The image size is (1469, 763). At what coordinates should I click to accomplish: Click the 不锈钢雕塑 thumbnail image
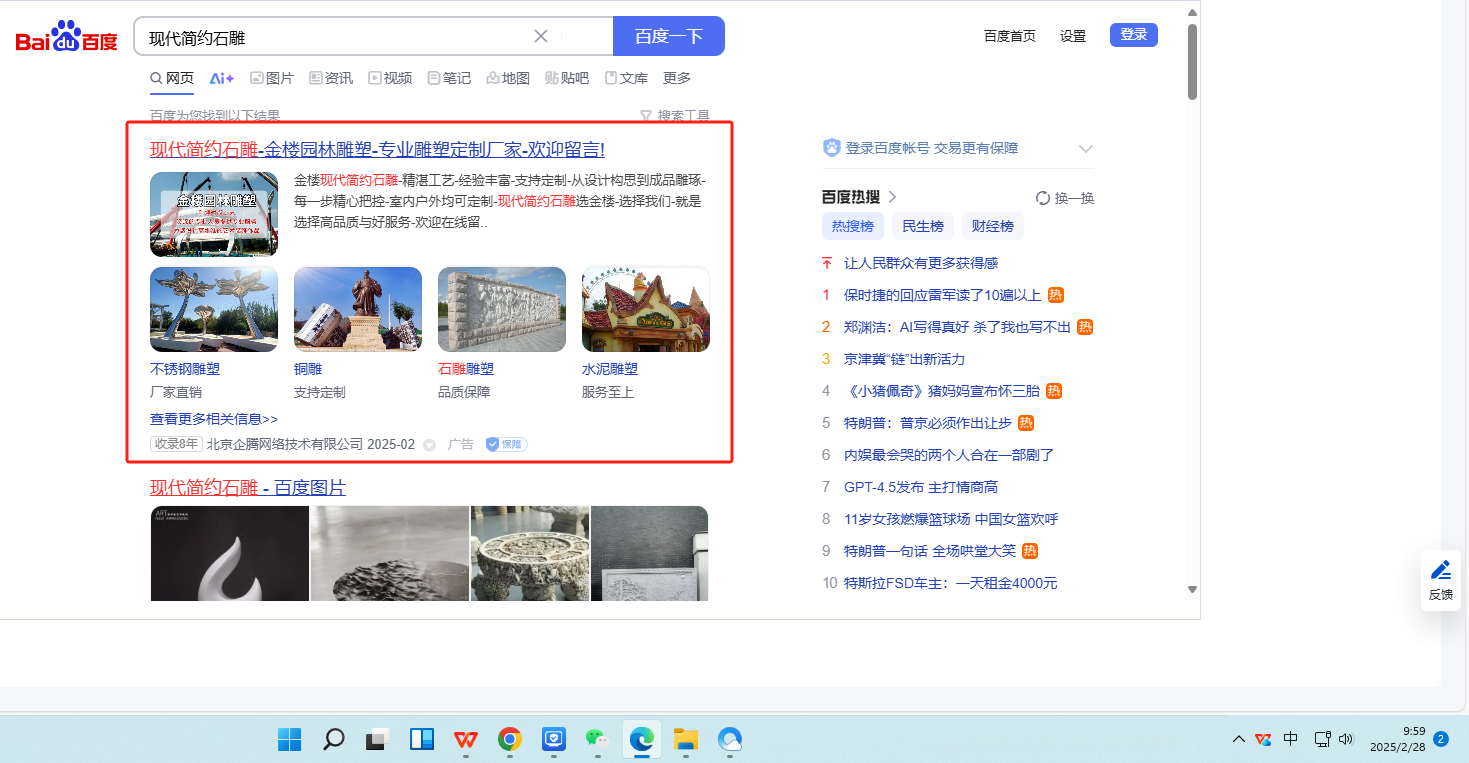[x=214, y=309]
